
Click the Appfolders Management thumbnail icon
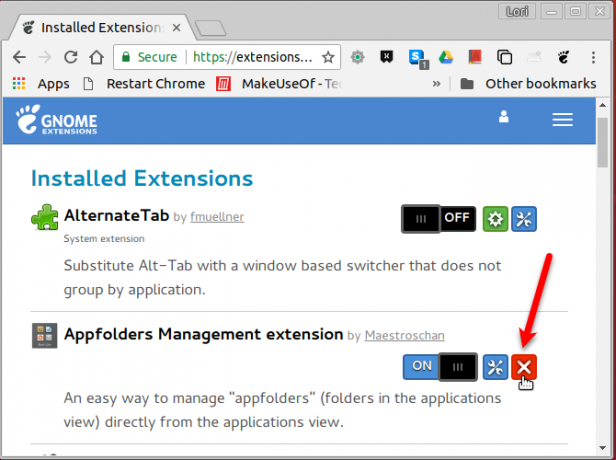tap(44, 335)
